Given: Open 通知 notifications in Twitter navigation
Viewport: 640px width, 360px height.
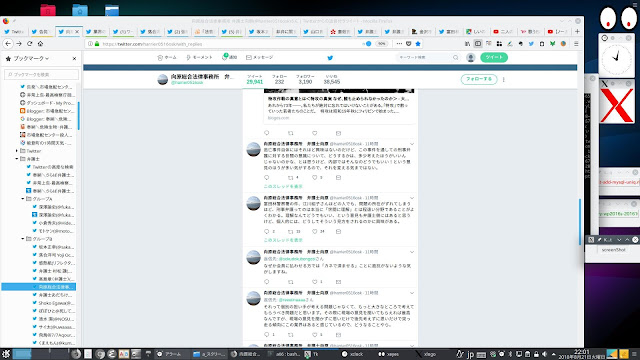Looking at the screenshot, I should tap(230, 57).
